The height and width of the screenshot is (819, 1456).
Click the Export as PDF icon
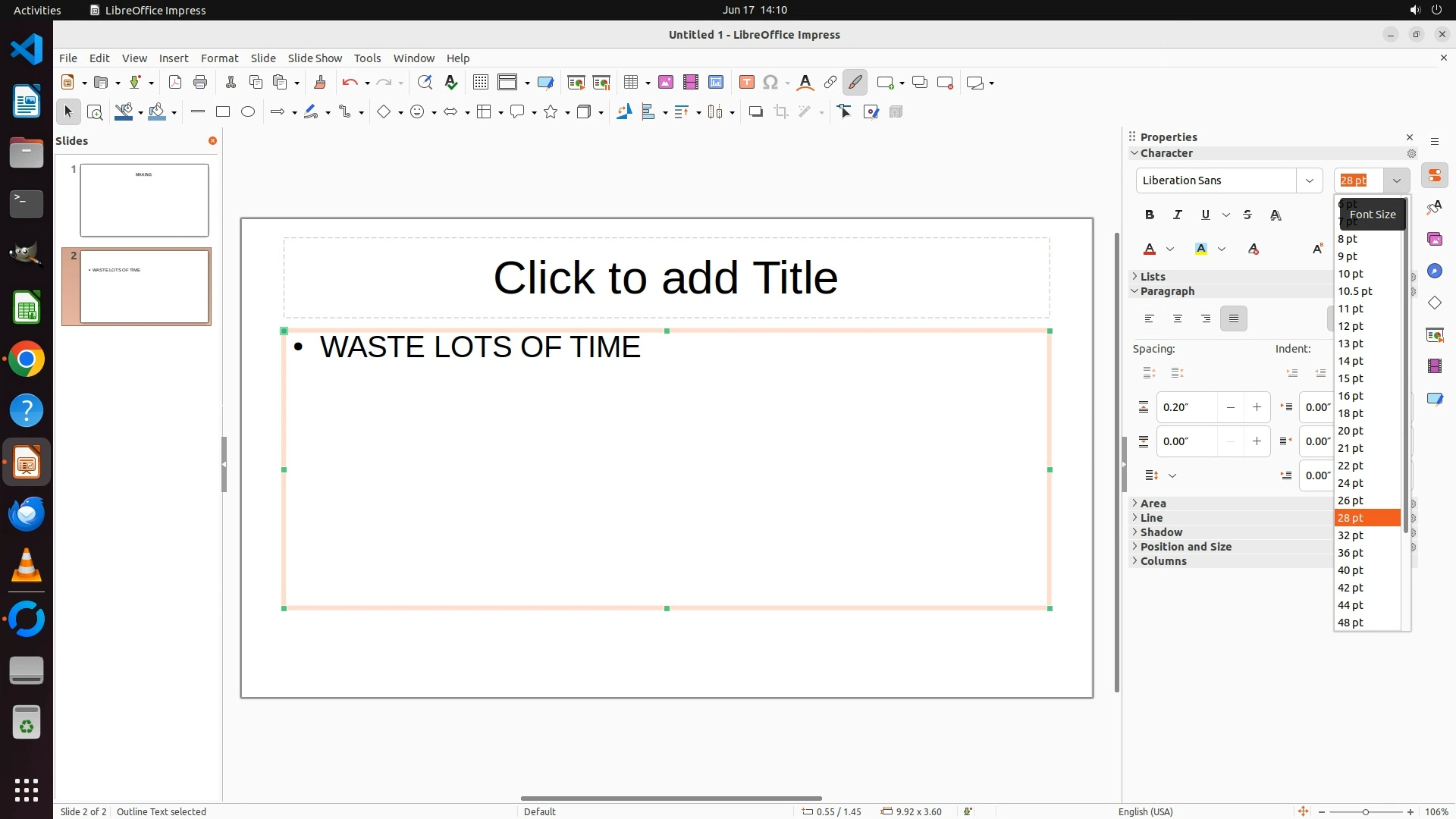coord(175,83)
